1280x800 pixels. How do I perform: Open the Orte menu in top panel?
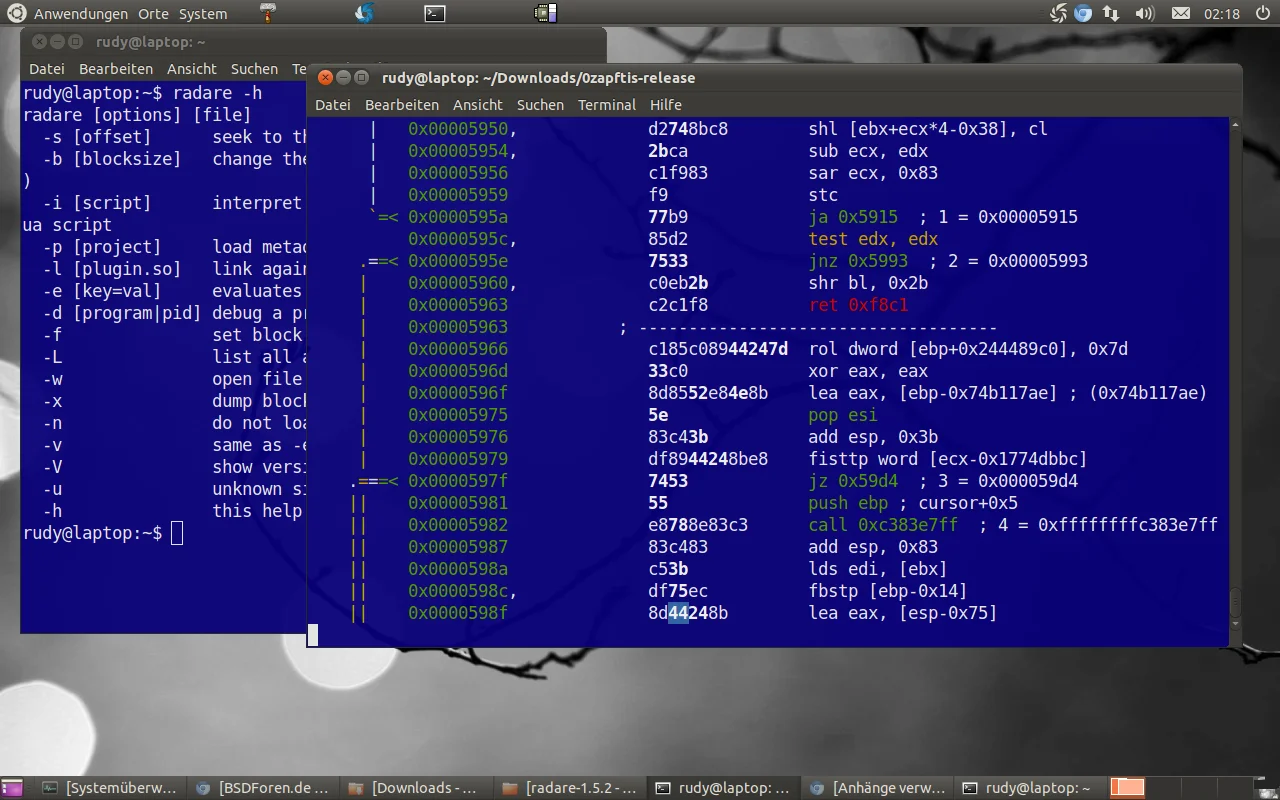153,14
